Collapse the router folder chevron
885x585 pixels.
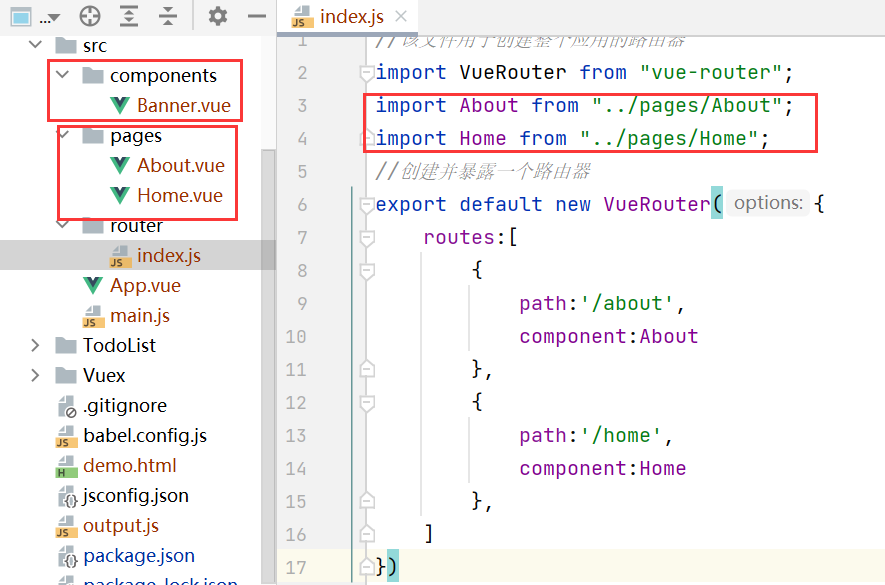pyautogui.click(x=63, y=225)
